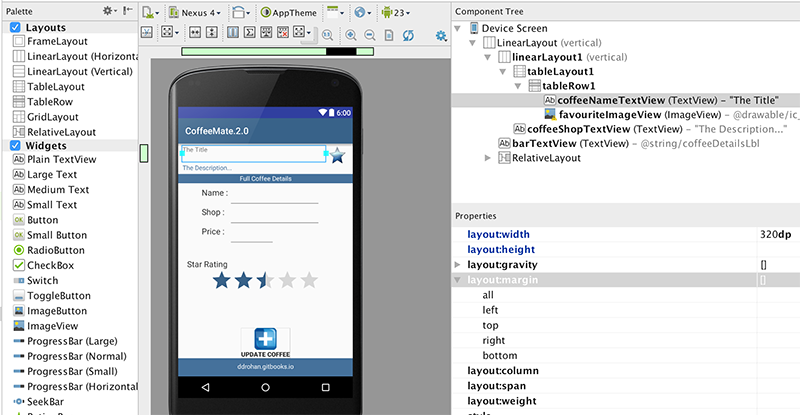Viewport: 800px width, 415px height.
Task: Select the layout:weight property row
Action: click(626, 401)
